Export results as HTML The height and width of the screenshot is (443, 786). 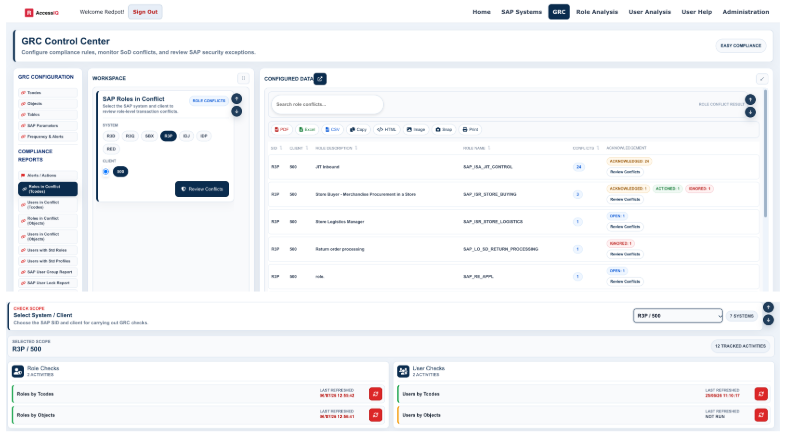[x=386, y=129]
